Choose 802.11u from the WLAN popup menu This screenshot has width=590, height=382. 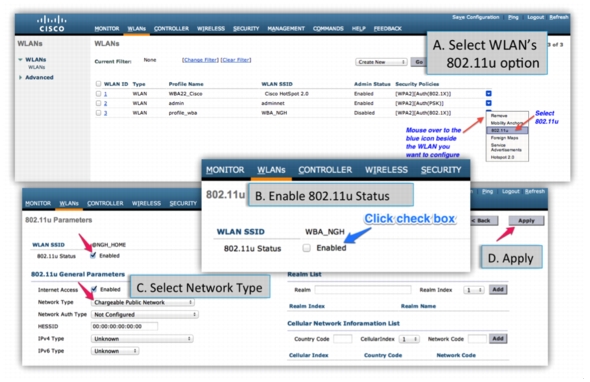point(507,130)
